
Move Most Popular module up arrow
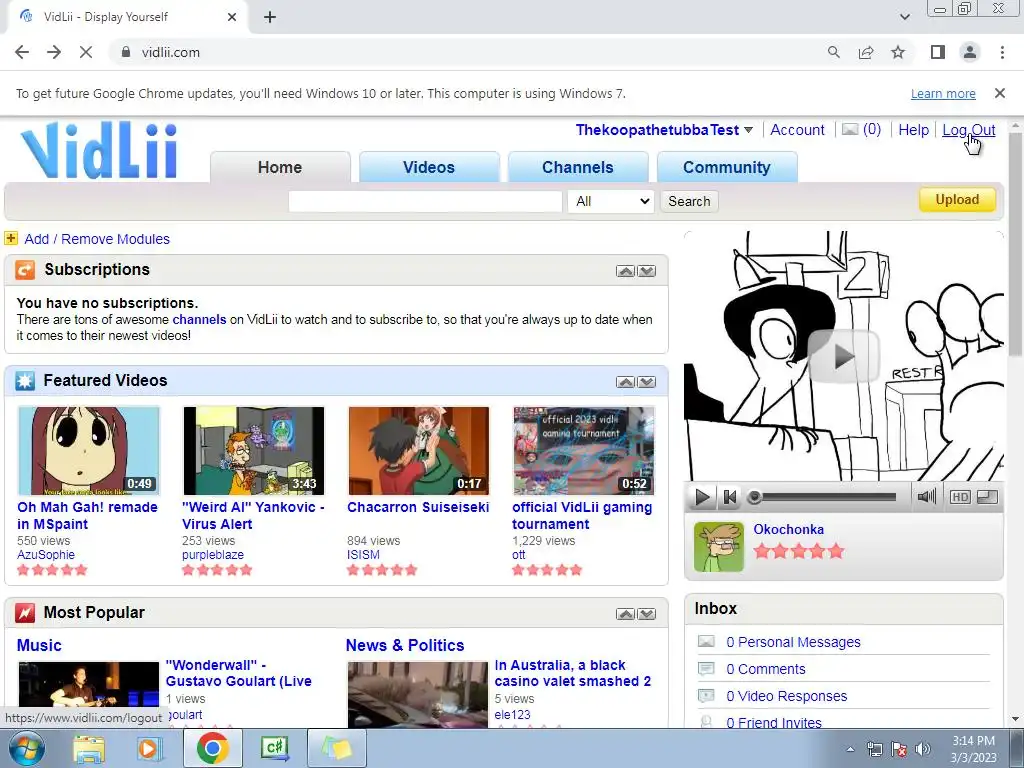coord(626,614)
